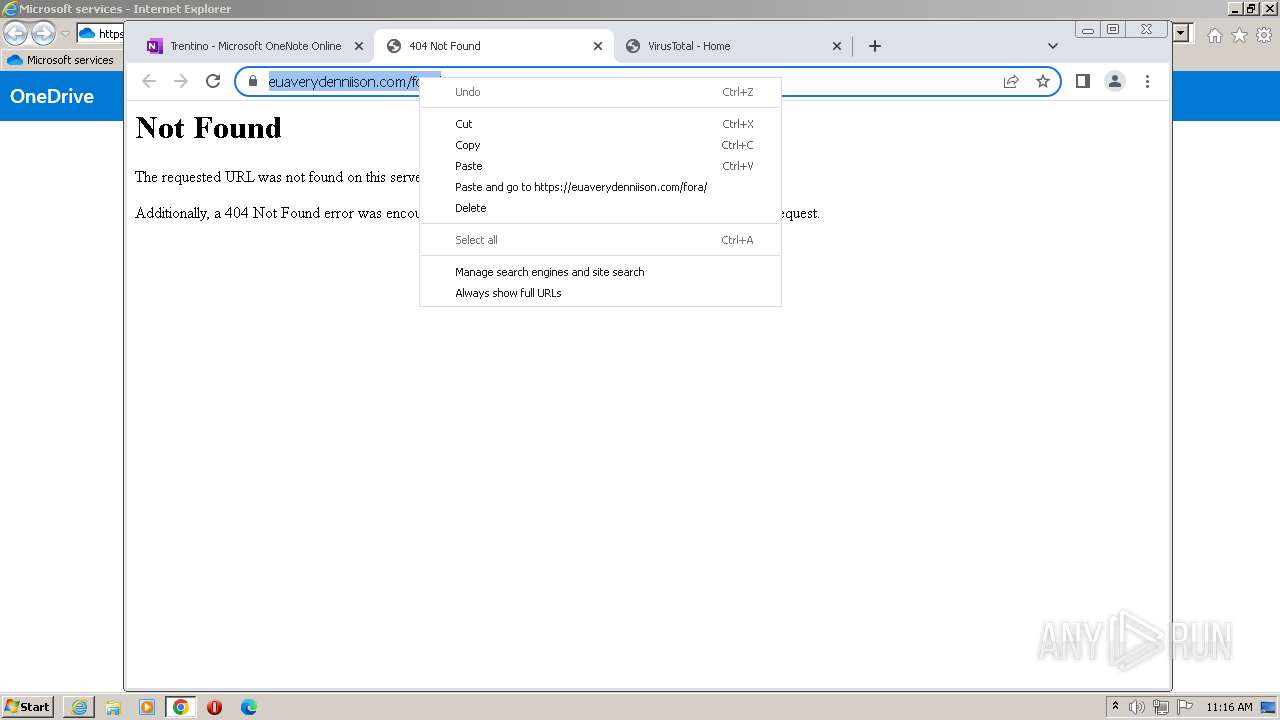Share this page icon in address bar
The image size is (1280, 720).
1011,82
